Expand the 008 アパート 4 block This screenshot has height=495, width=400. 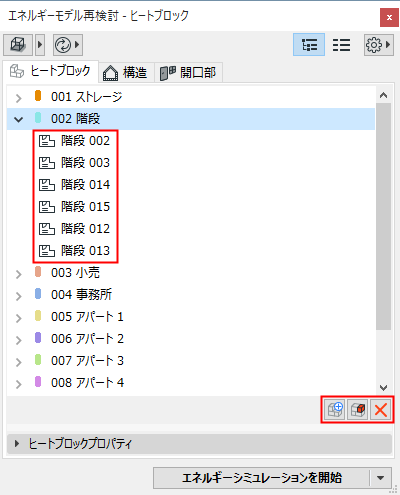point(19,384)
